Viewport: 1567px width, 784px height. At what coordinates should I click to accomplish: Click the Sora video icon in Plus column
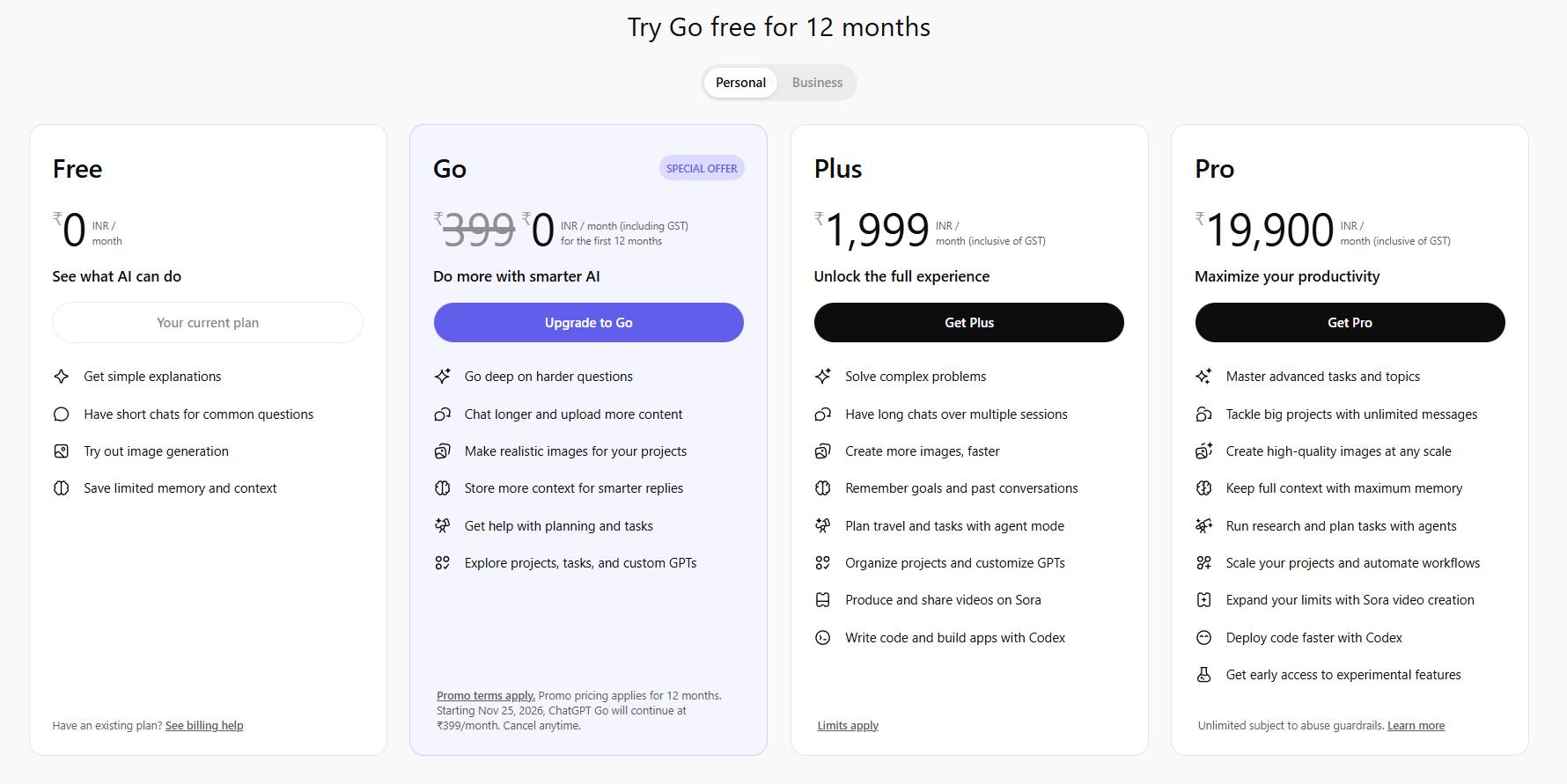click(823, 599)
